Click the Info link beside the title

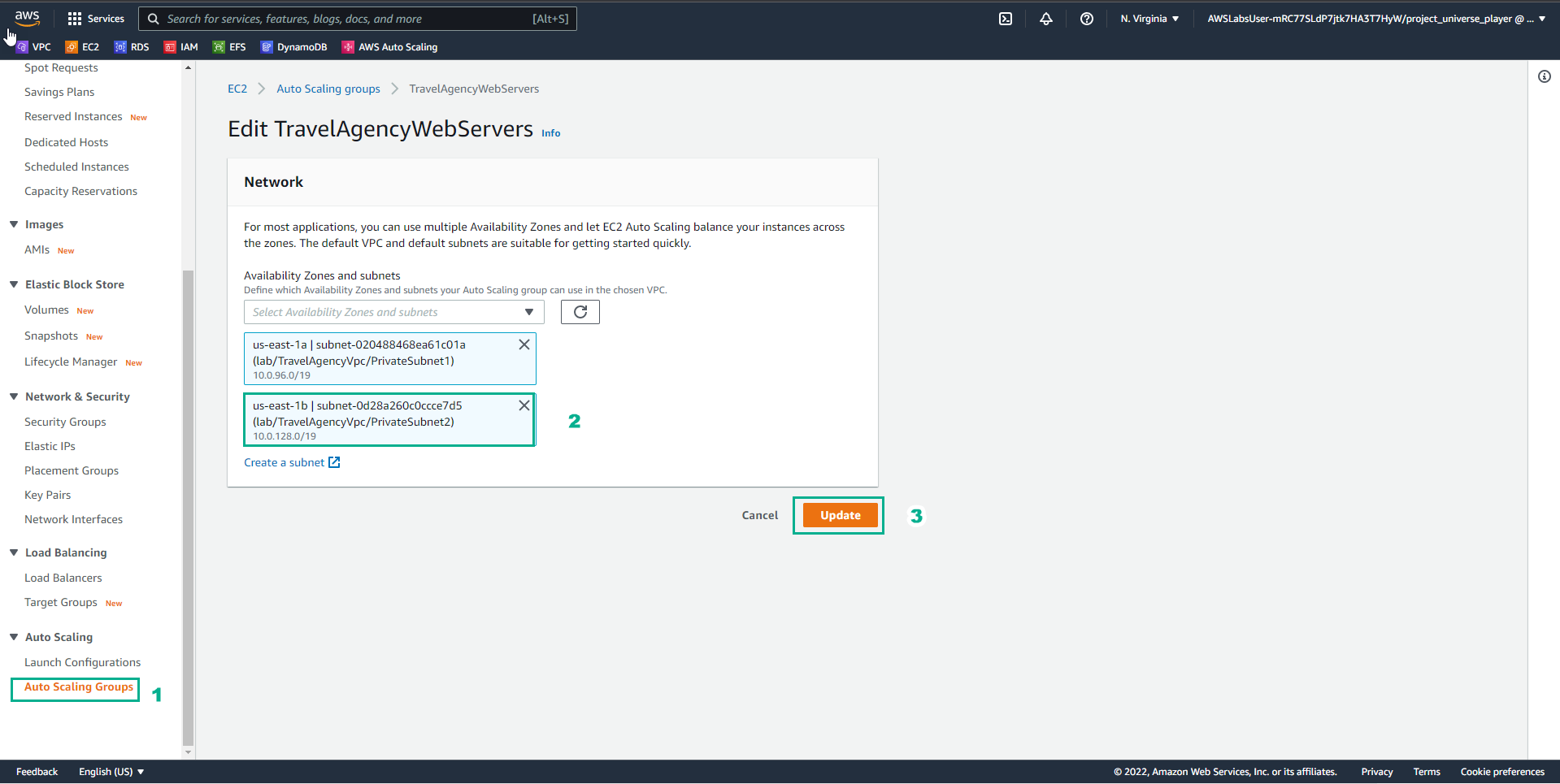(551, 133)
